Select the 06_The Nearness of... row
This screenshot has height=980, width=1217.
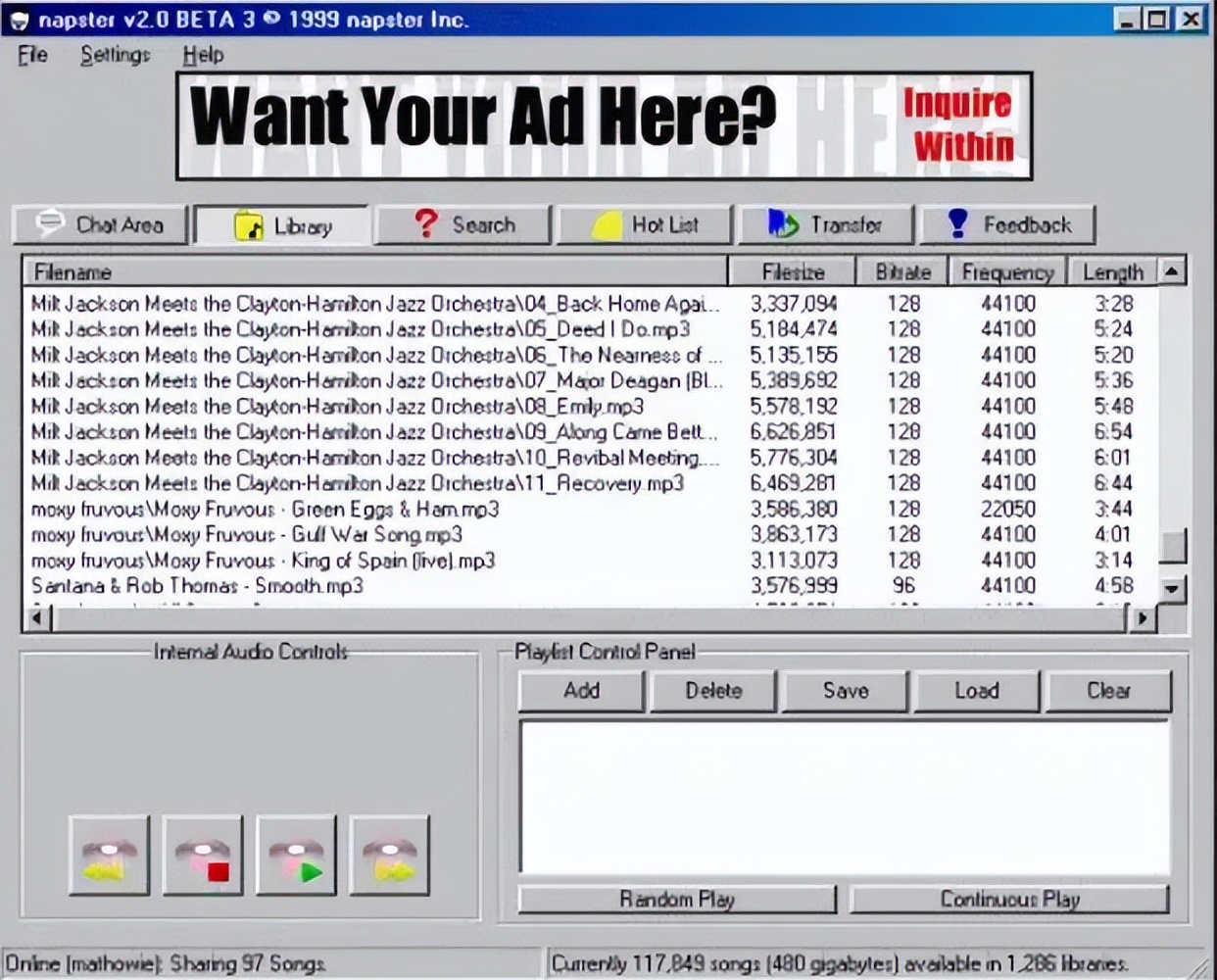(590, 355)
